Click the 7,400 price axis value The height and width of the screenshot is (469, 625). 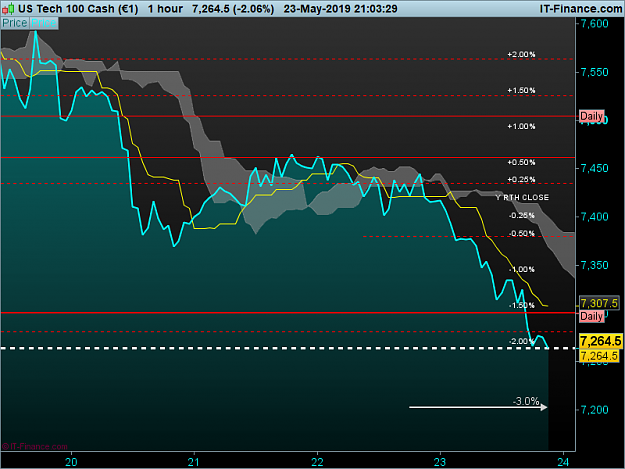[x=595, y=217]
